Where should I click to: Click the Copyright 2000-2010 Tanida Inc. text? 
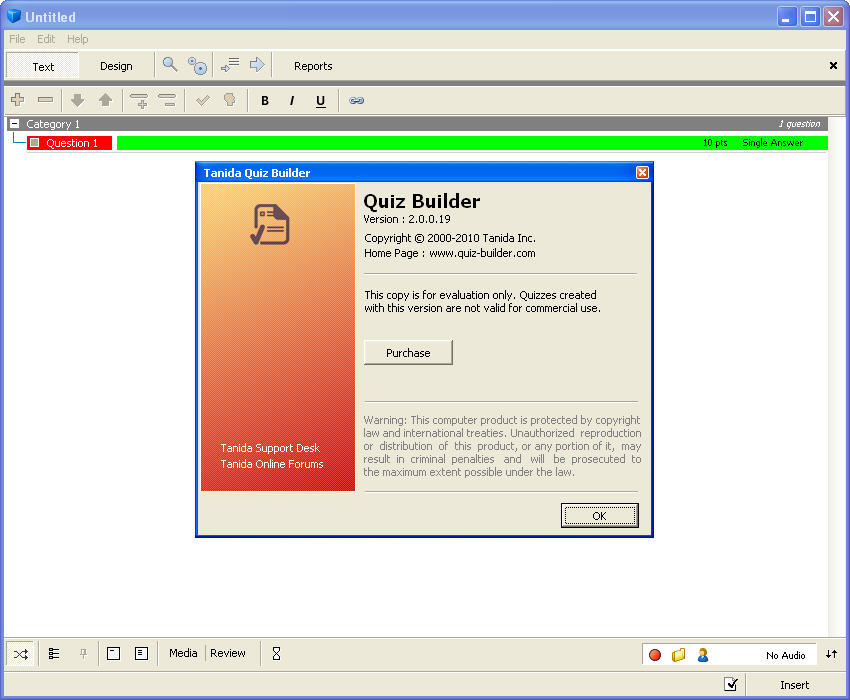coord(450,238)
